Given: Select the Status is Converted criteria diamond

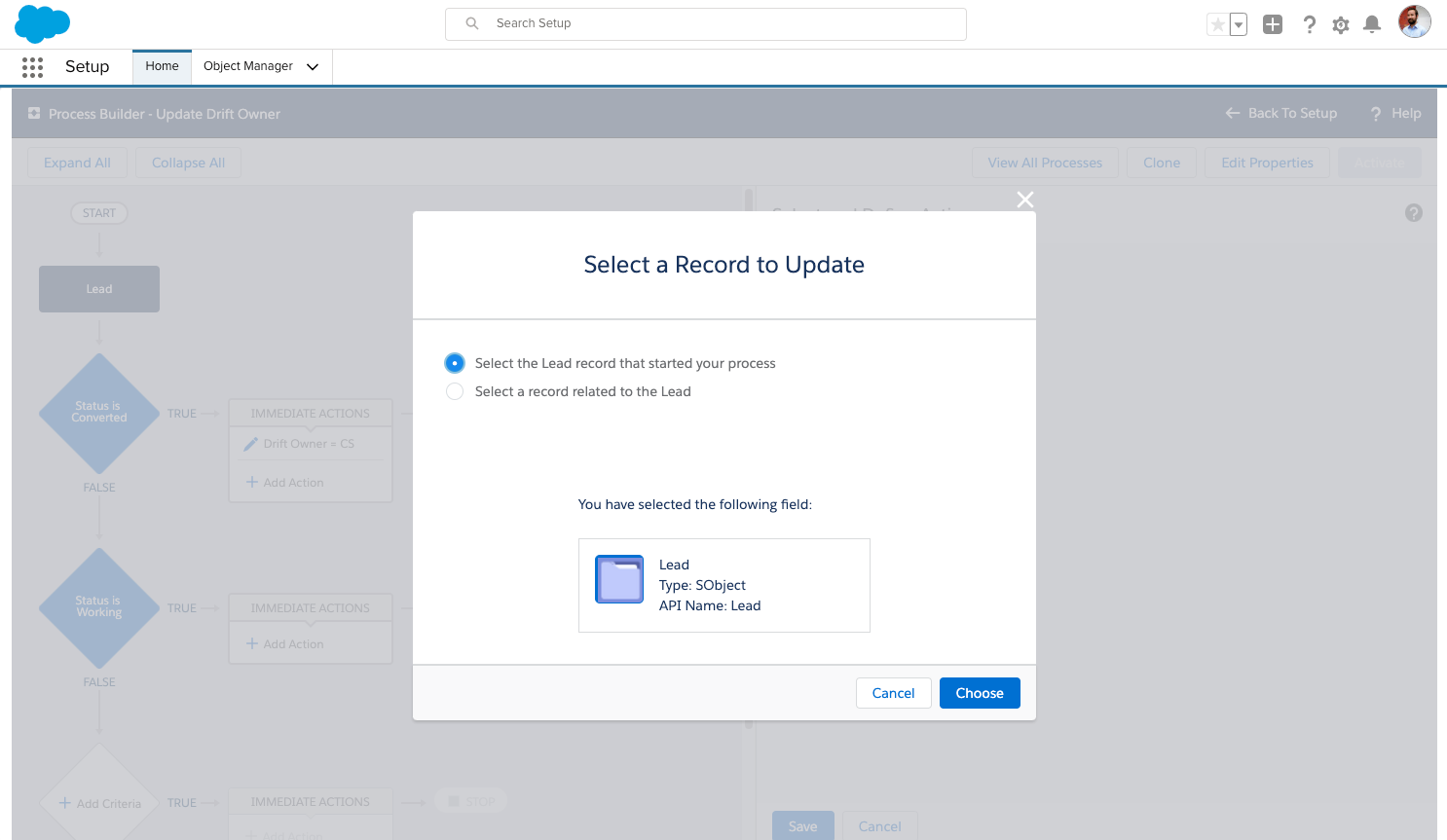Looking at the screenshot, I should (99, 413).
